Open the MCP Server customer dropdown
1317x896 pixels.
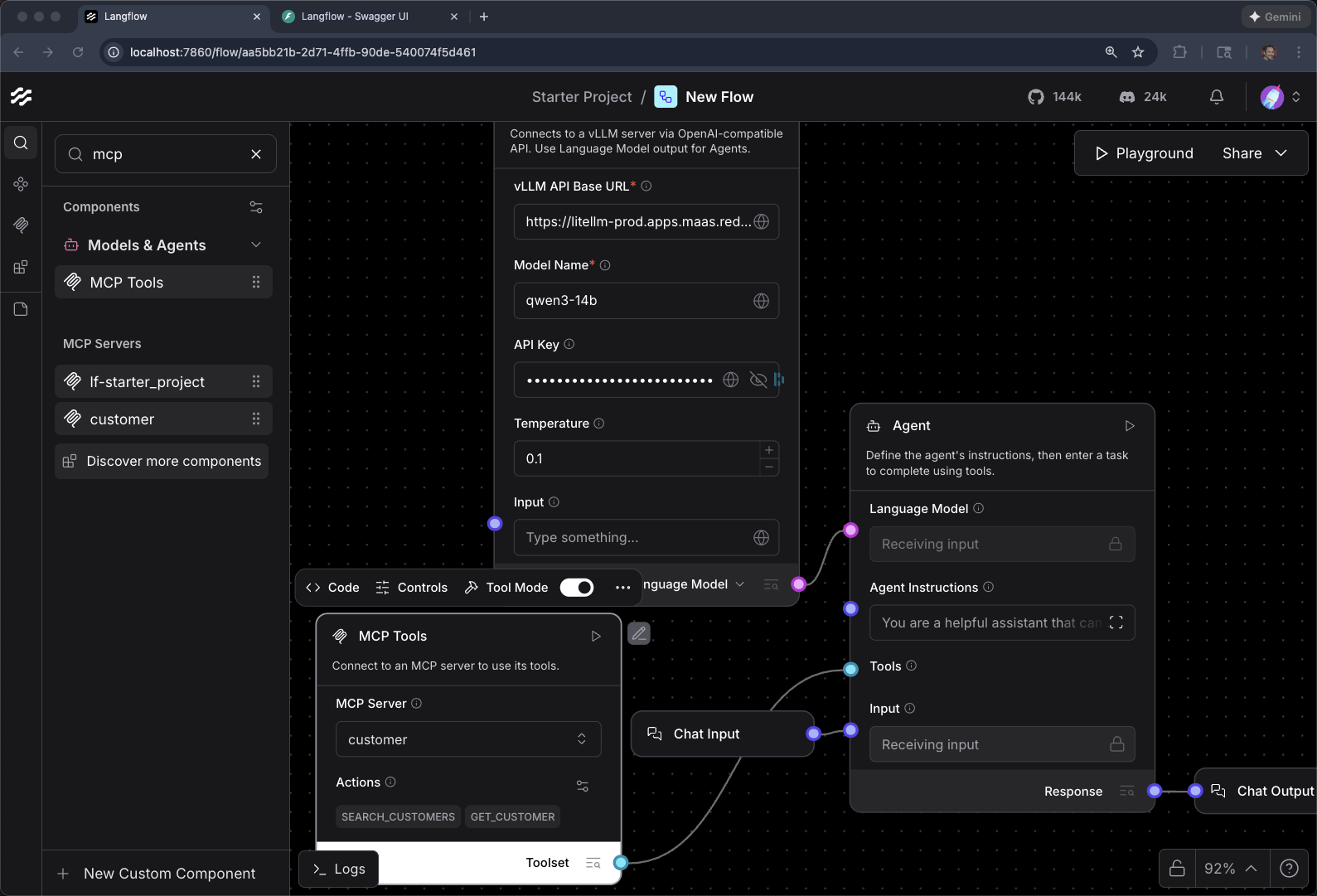(468, 739)
